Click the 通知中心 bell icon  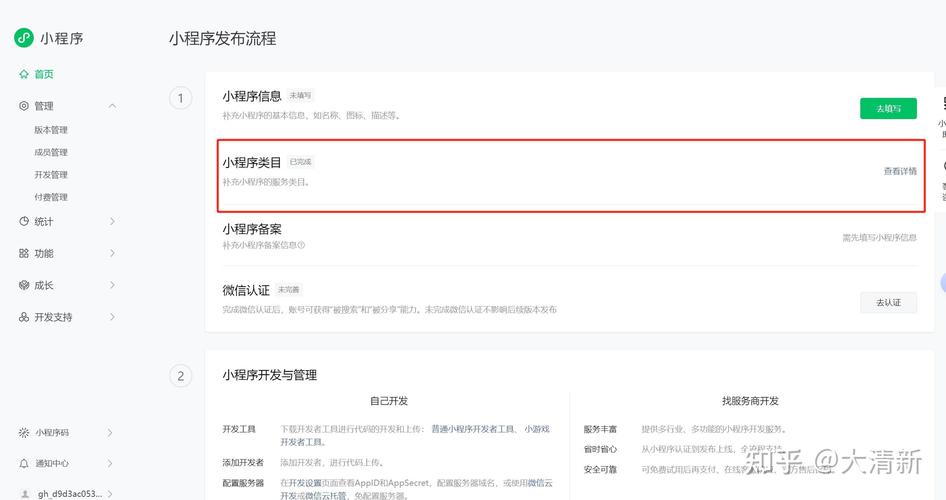(24, 464)
